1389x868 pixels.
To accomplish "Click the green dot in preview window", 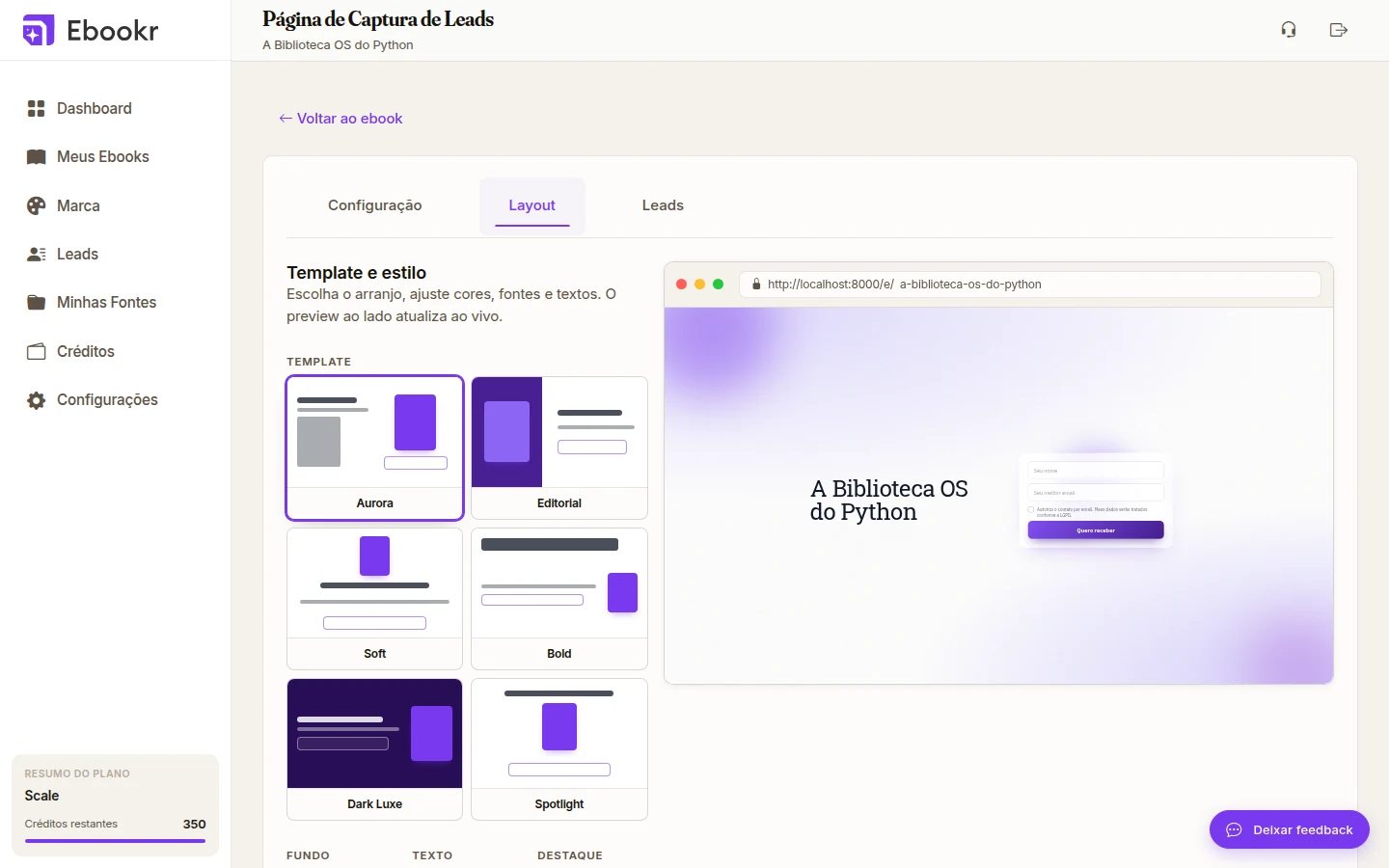I will (718, 285).
